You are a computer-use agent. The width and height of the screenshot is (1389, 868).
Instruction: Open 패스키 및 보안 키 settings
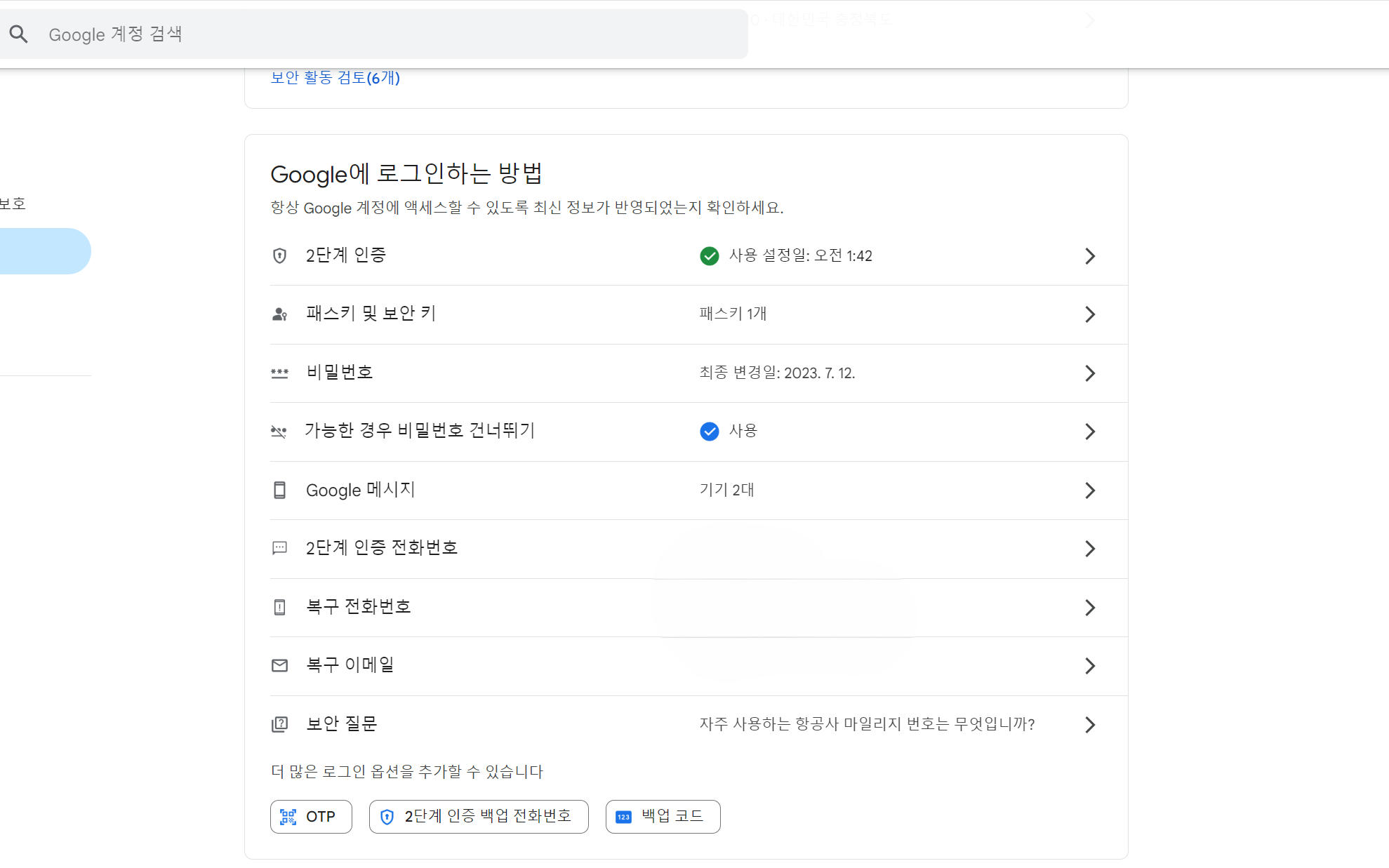pos(698,314)
